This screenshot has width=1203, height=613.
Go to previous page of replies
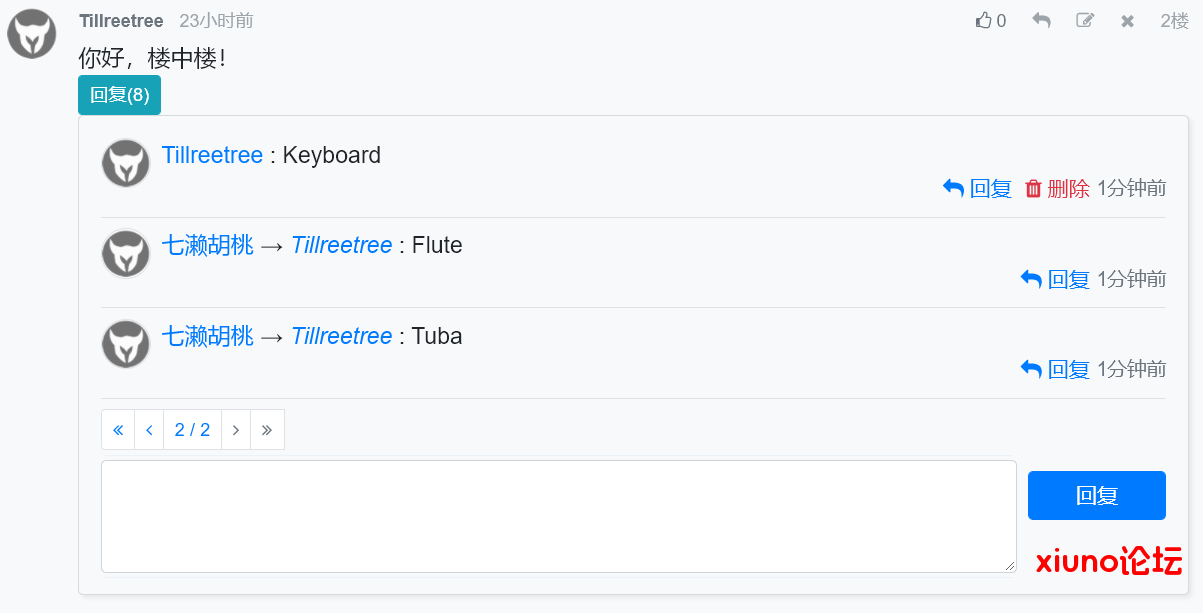149,430
